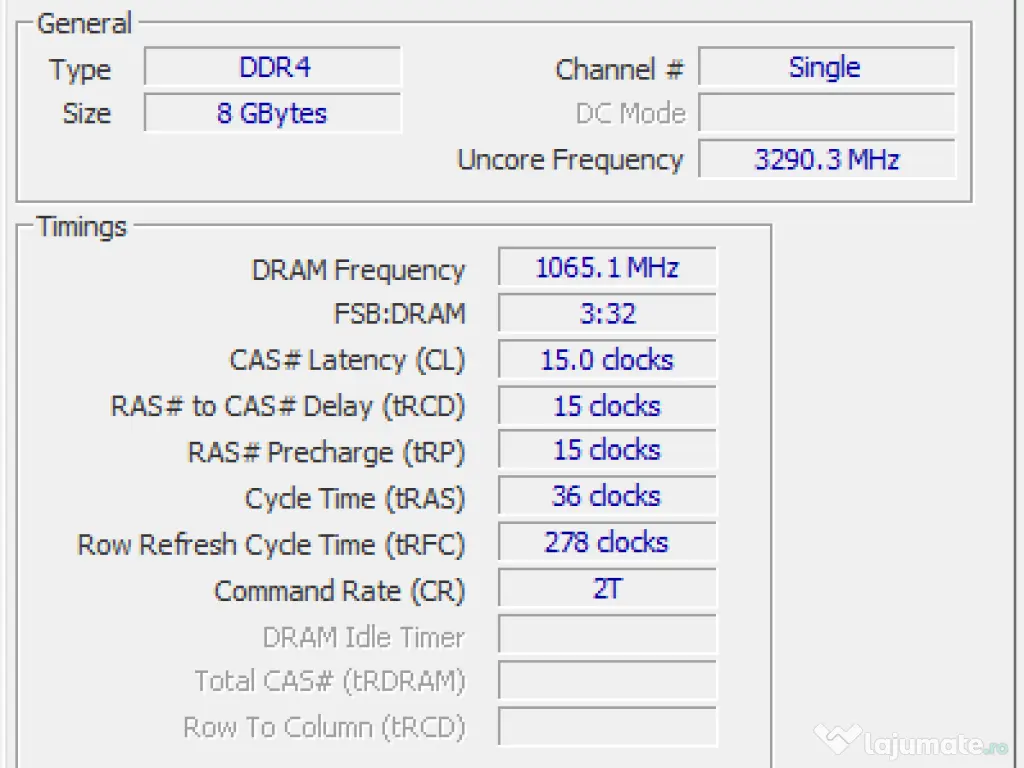The height and width of the screenshot is (768, 1024).
Task: Select the Uncore Frequency value 3290.3 MHz
Action: point(826,159)
